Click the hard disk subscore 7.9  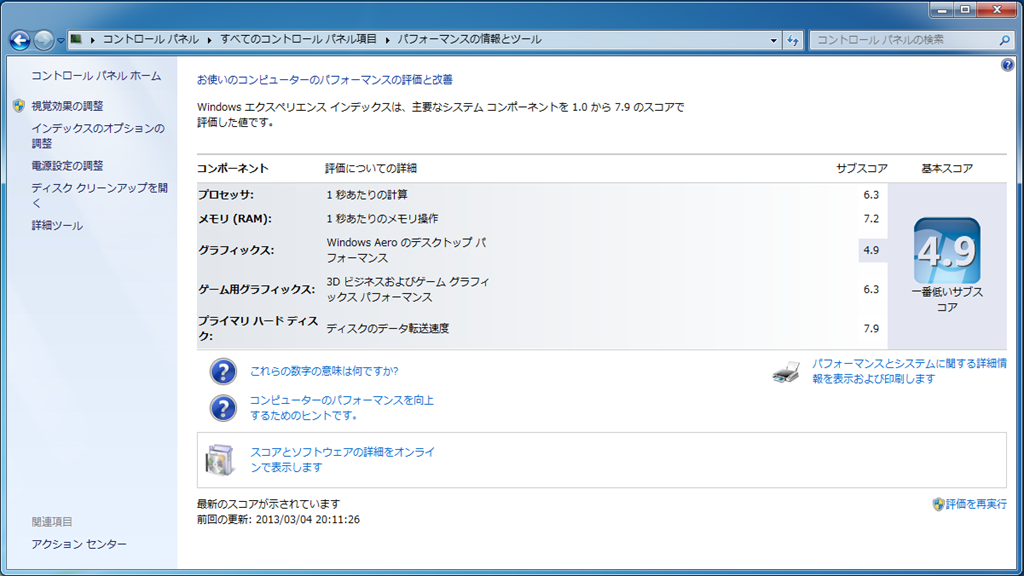coord(871,328)
